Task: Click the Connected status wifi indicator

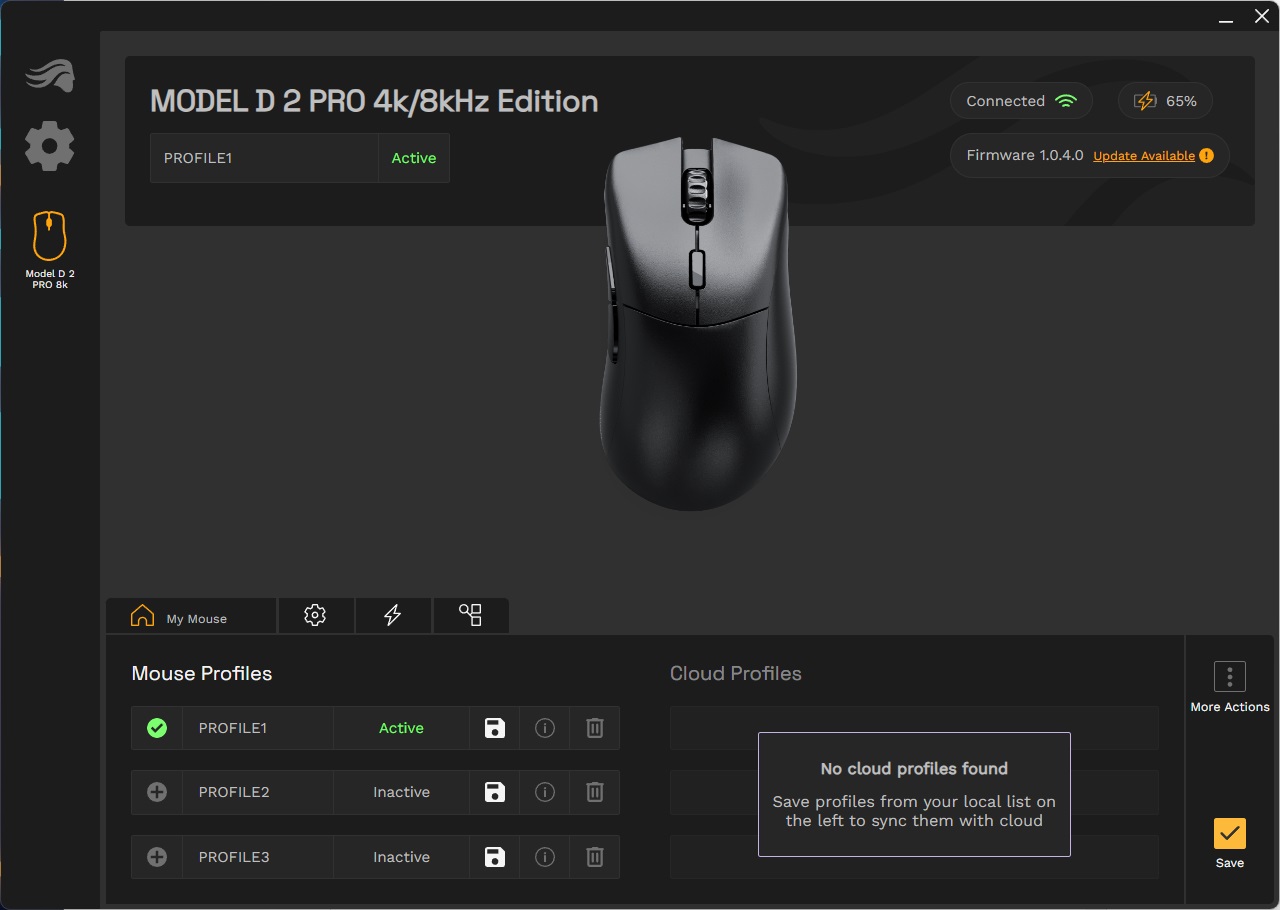Action: point(1020,101)
